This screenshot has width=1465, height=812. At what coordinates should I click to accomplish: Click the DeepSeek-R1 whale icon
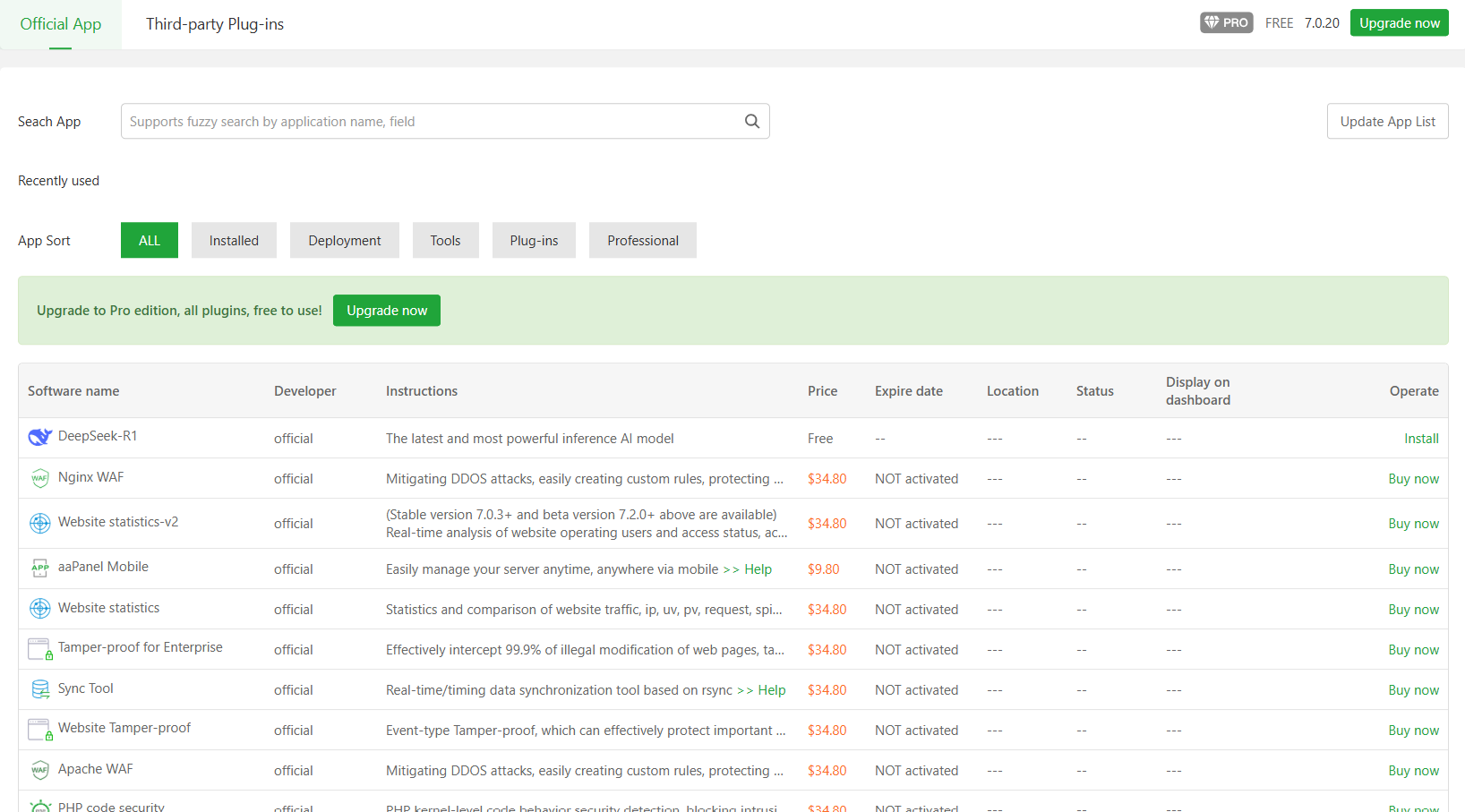point(39,437)
